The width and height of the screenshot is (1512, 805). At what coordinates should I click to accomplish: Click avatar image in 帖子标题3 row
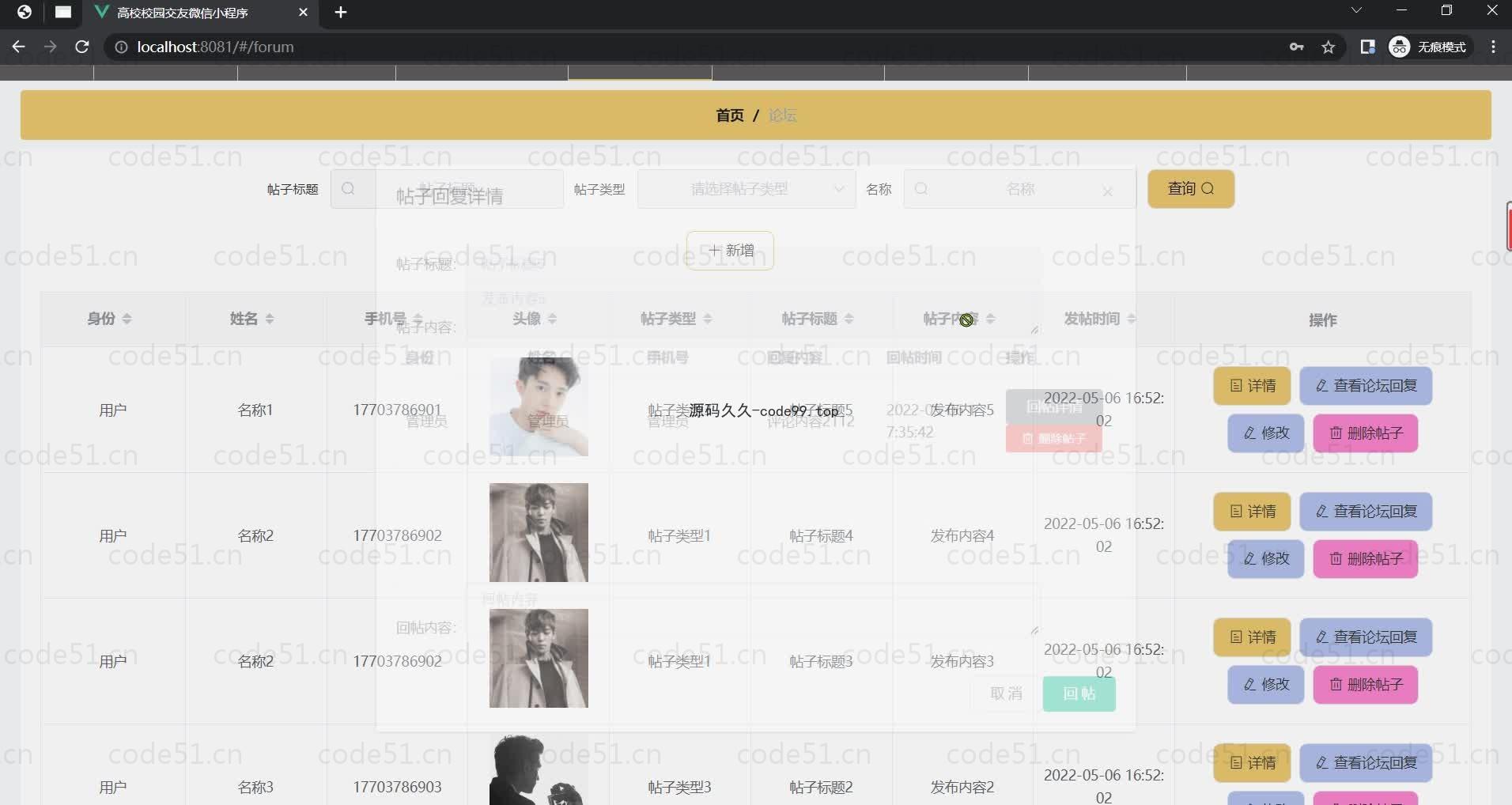(539, 658)
